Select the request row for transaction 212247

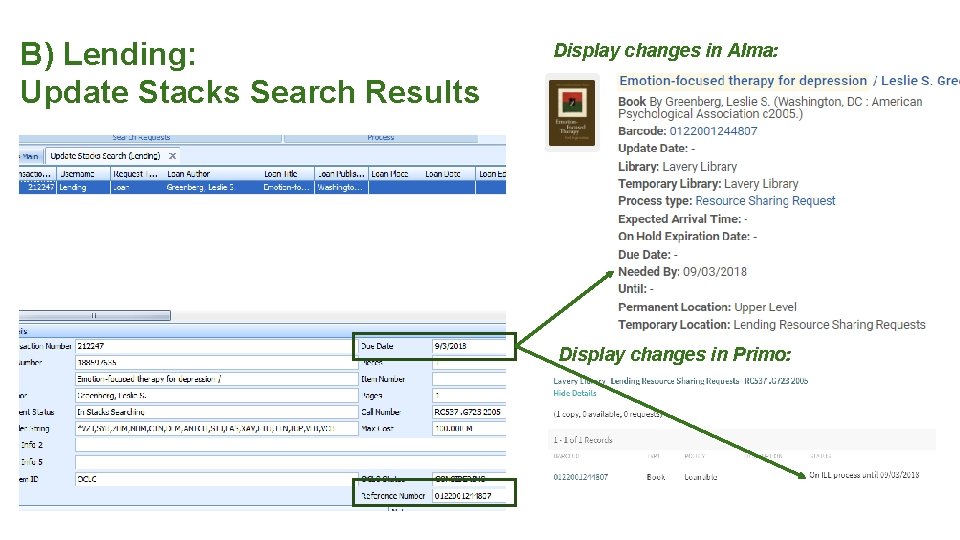262,187
